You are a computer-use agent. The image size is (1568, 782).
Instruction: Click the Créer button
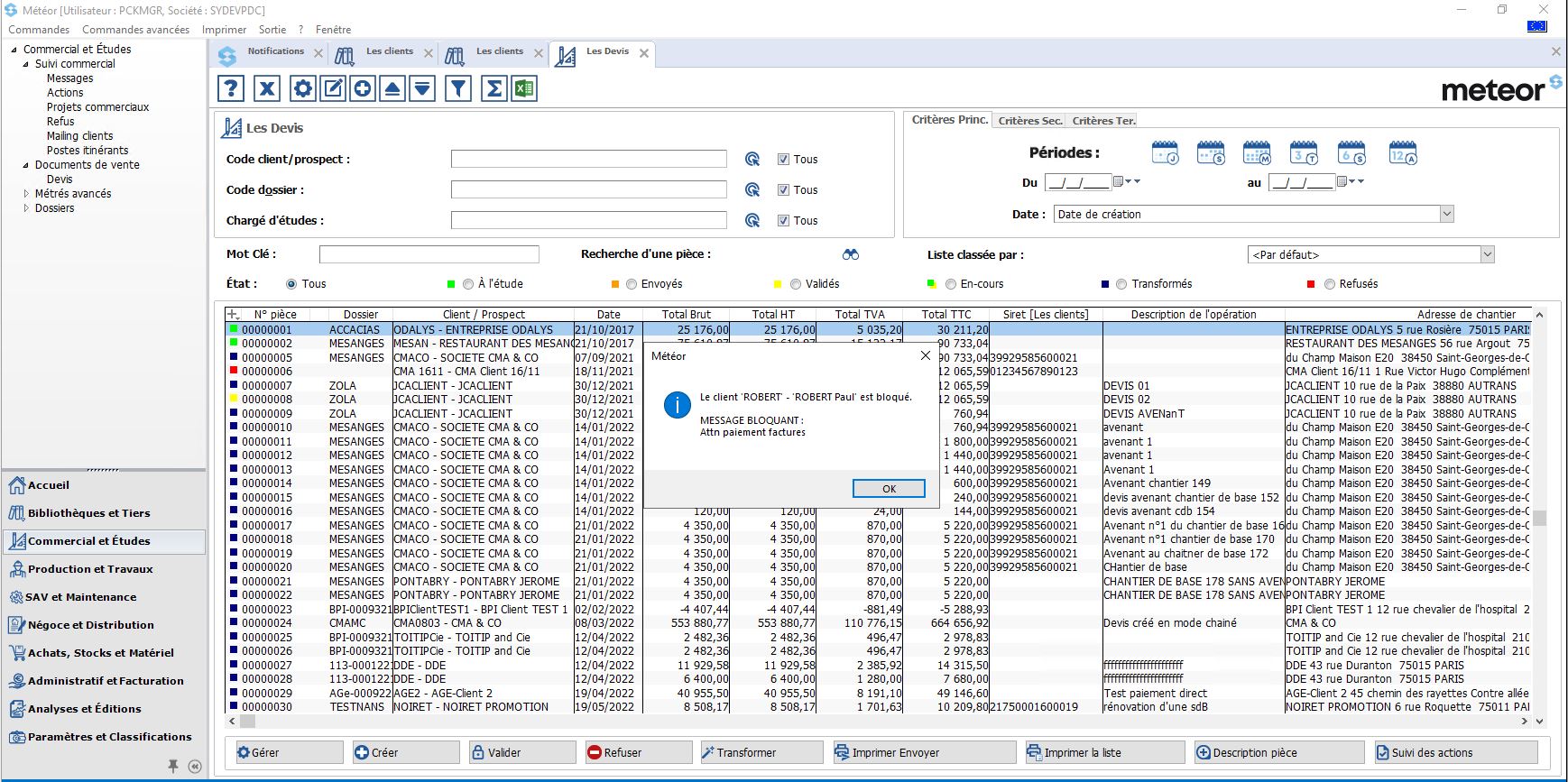(x=405, y=752)
